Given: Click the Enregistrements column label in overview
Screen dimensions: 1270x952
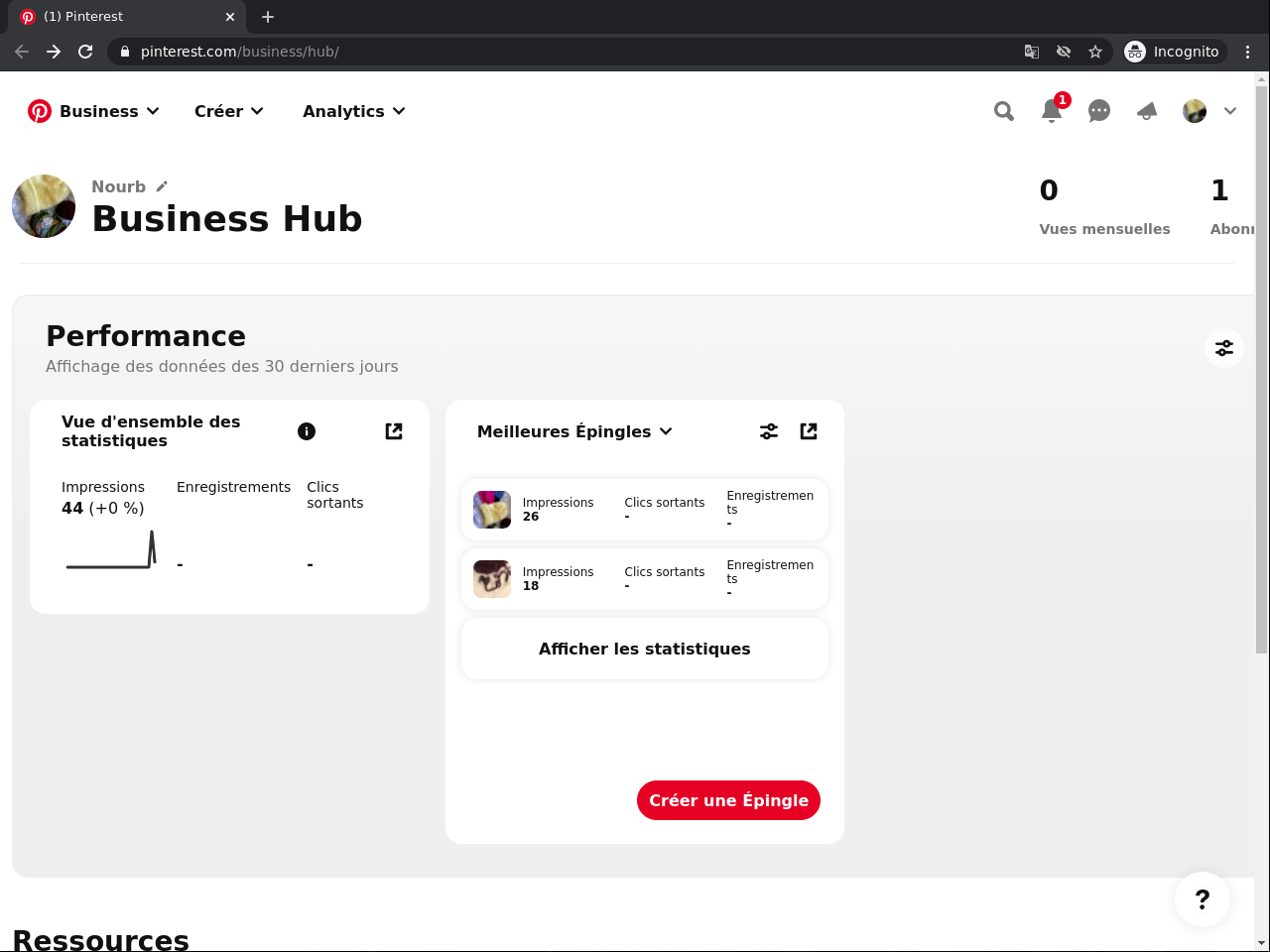Looking at the screenshot, I should point(233,487).
